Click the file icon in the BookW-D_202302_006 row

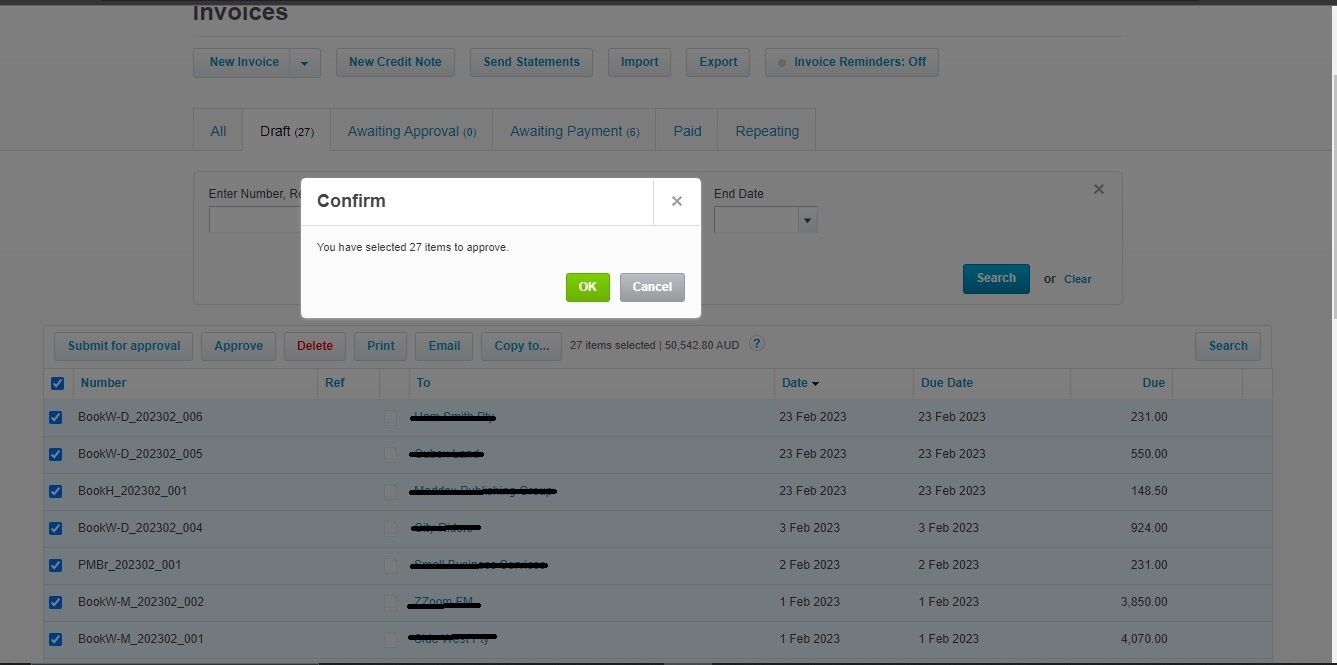click(x=391, y=418)
